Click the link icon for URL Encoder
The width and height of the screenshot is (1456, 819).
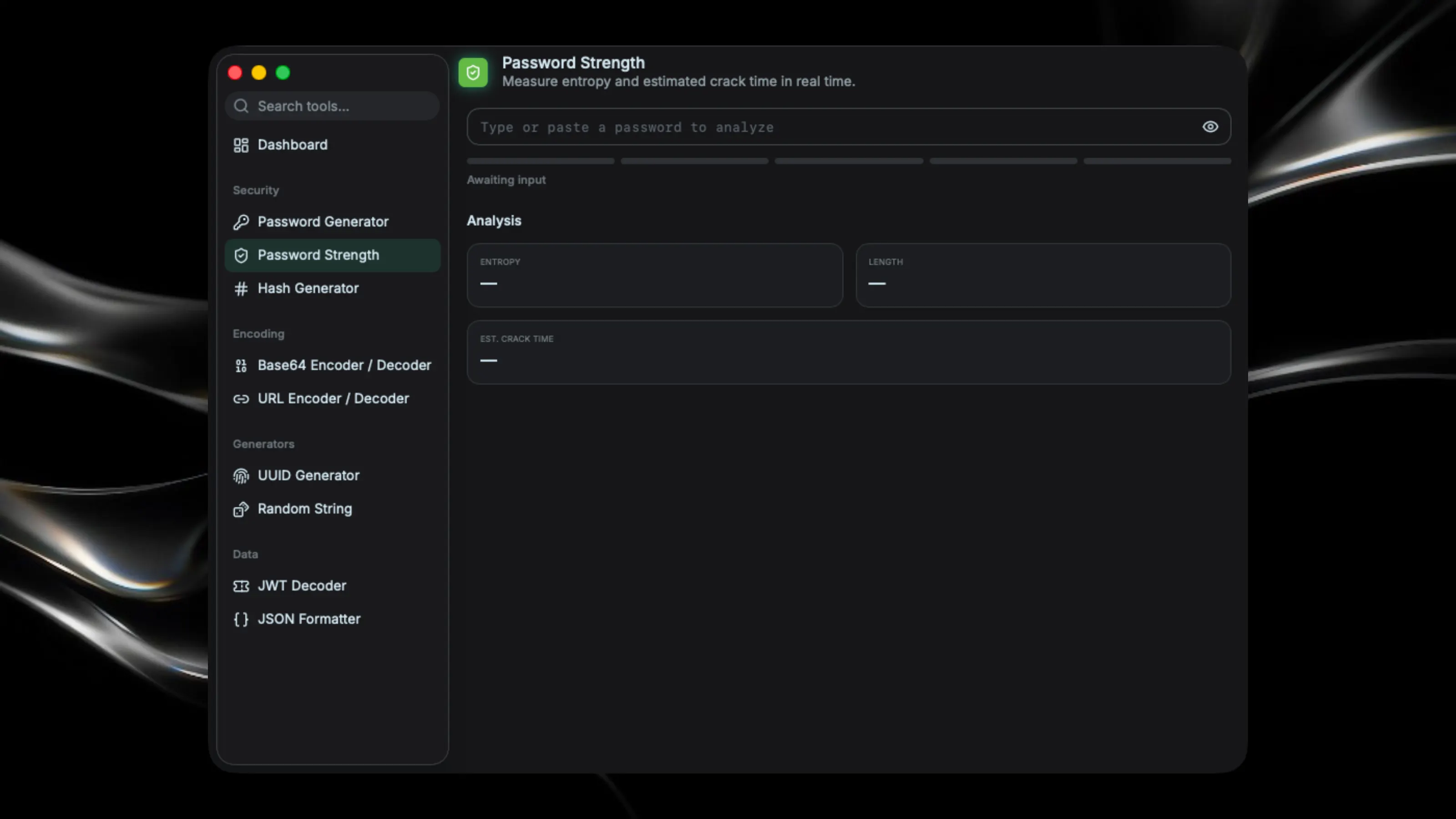(241, 399)
